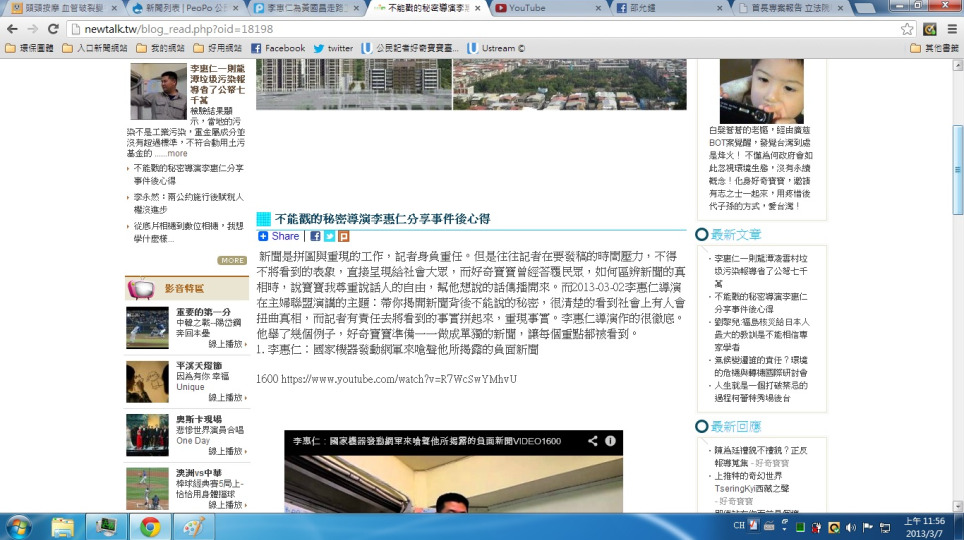964x540 pixels.
Task: Click the page scrollbar down arrow
Action: tap(957, 506)
